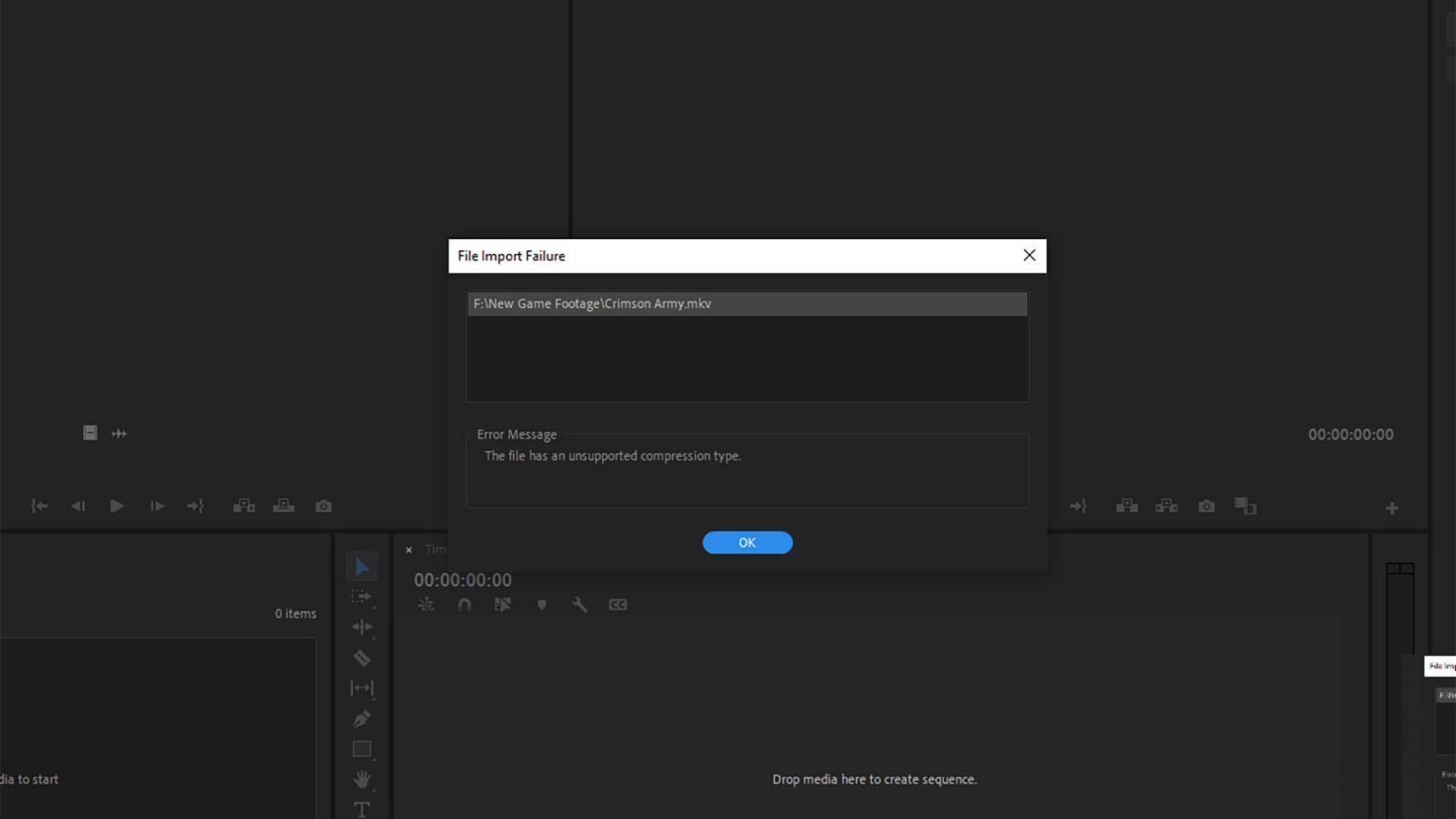Toggle the Closed Captions track button

[x=618, y=605]
